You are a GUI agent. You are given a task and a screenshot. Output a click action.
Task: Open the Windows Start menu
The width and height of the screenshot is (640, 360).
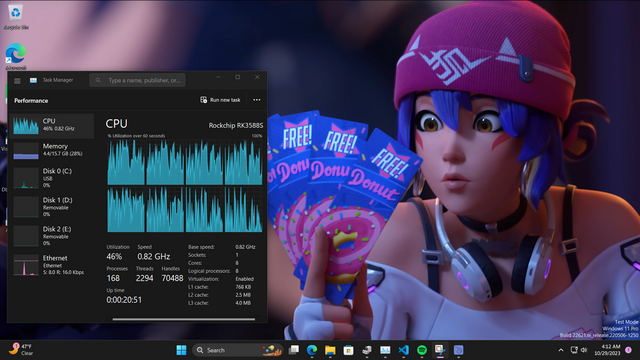pyautogui.click(x=181, y=350)
